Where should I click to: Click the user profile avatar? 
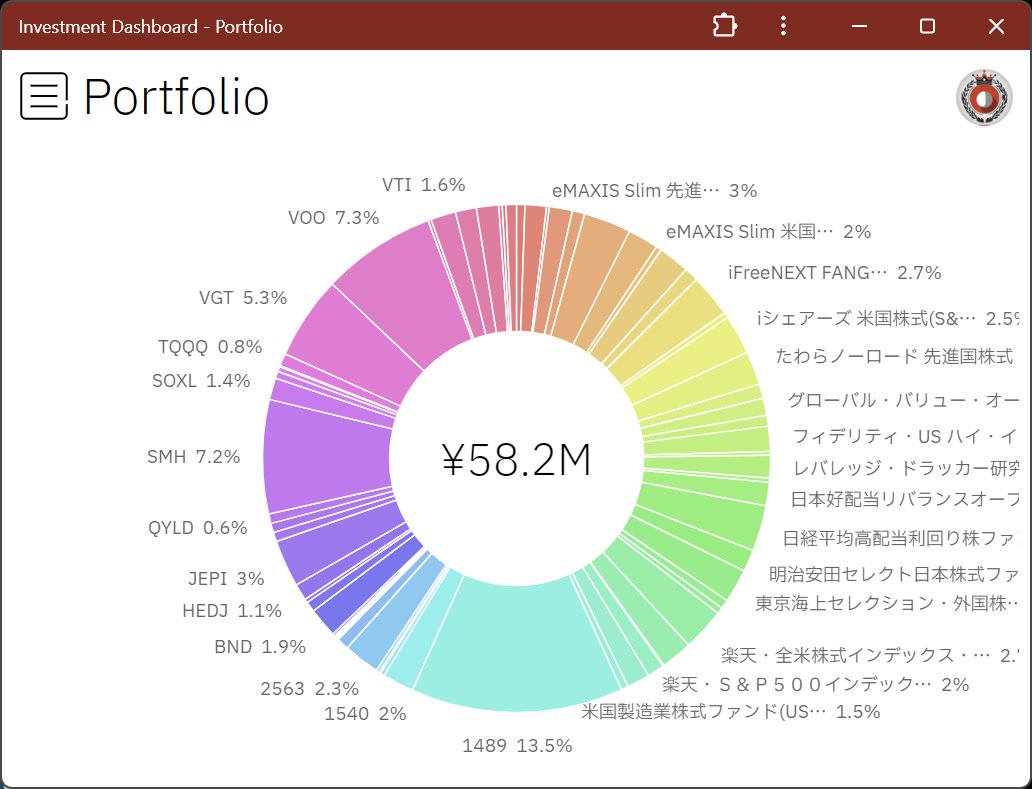984,98
